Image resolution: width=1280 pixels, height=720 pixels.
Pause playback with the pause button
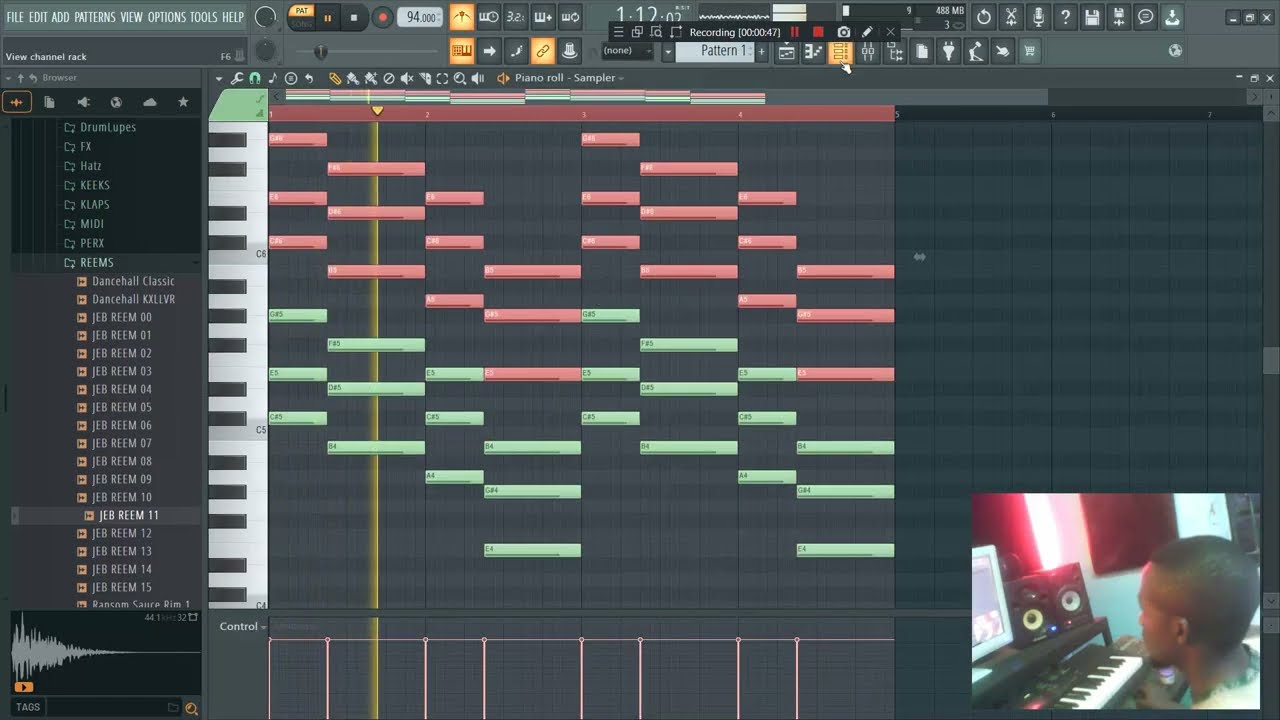coord(327,18)
